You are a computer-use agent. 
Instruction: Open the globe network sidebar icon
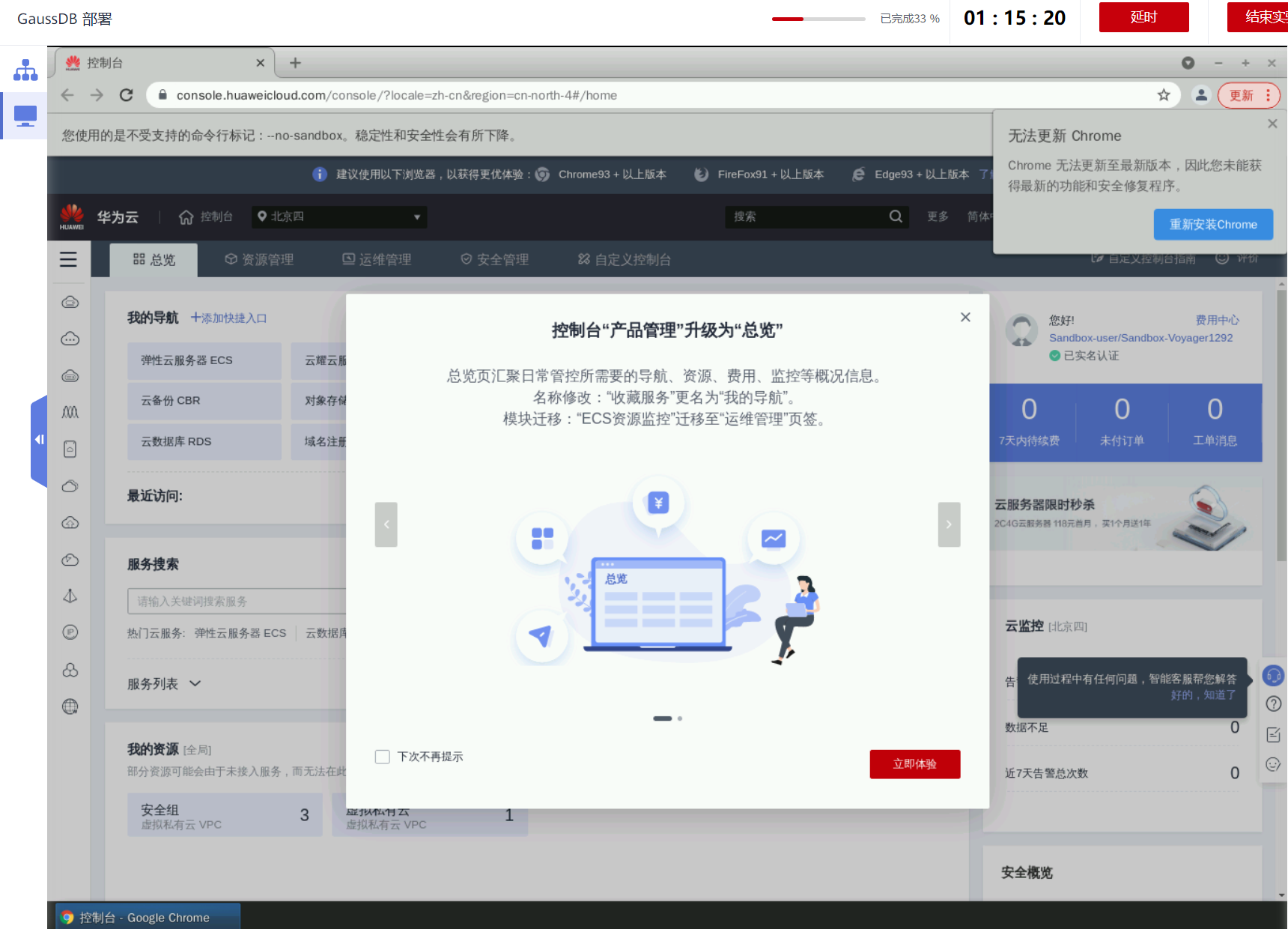[x=70, y=706]
